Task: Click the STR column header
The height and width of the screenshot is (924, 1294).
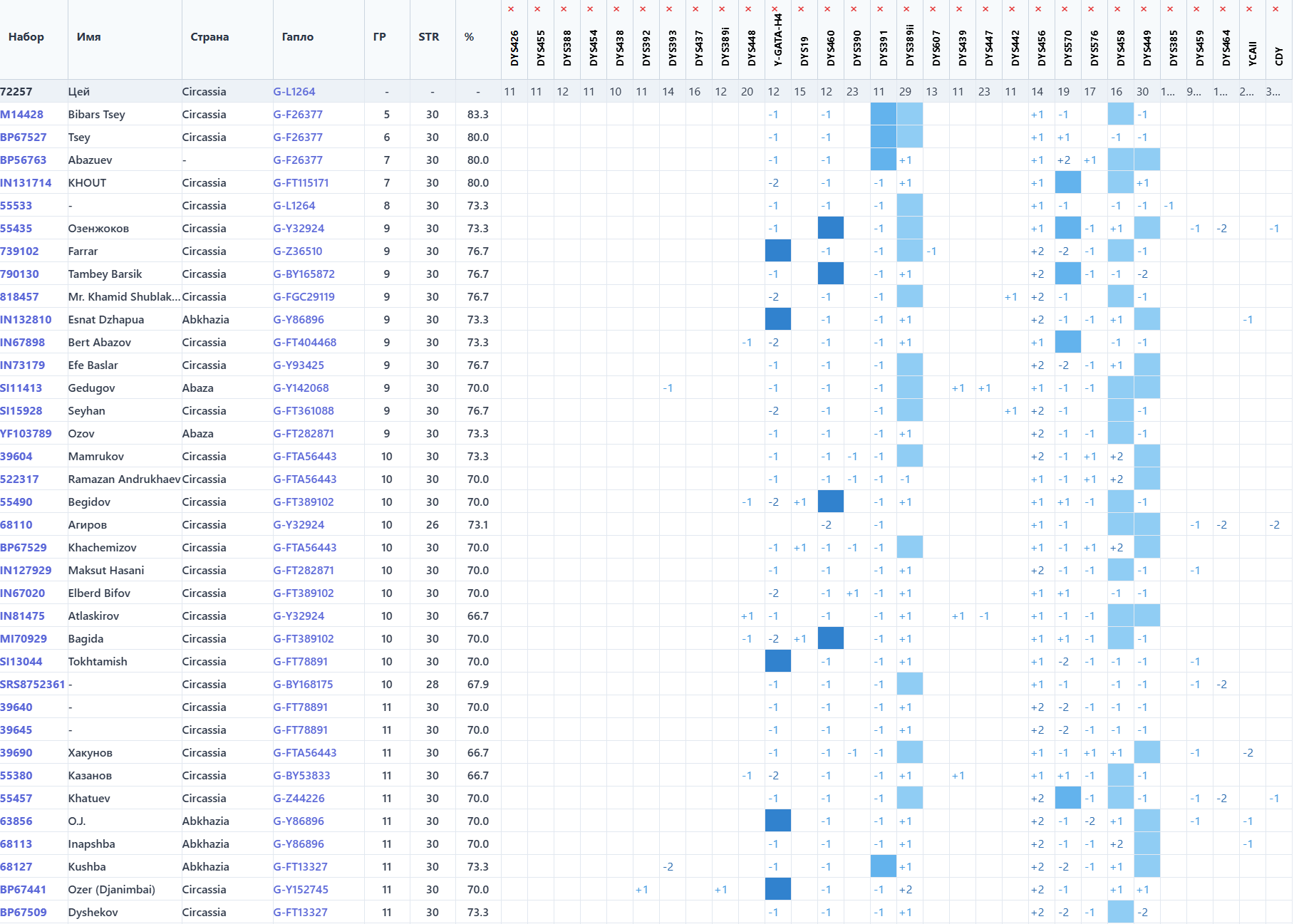Action: 428,37
